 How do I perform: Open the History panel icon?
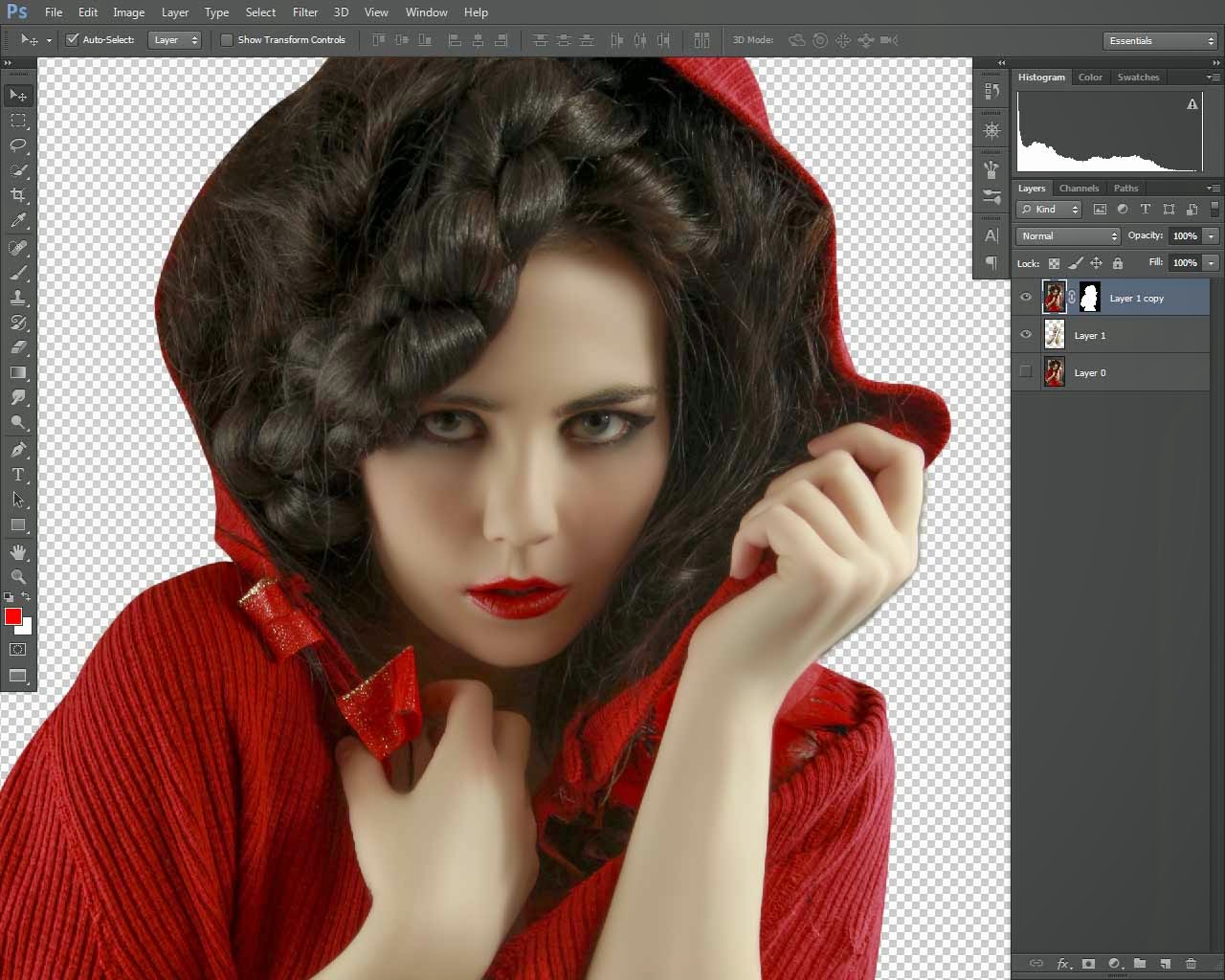pos(991,92)
